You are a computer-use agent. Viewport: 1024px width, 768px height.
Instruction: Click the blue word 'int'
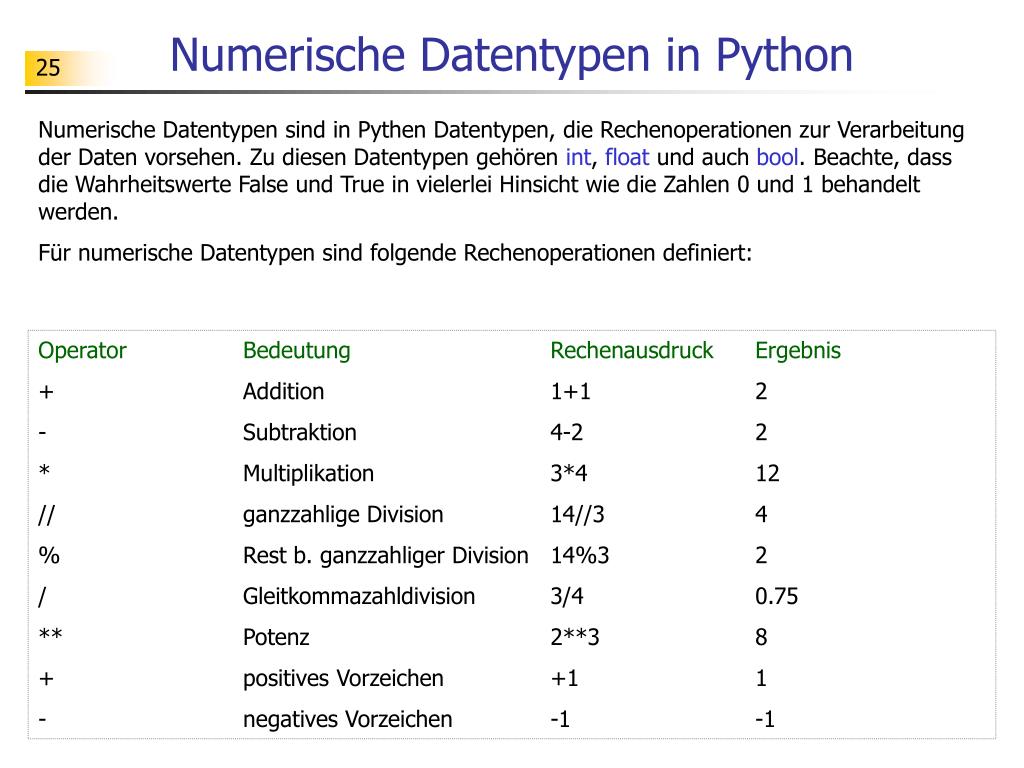[x=578, y=157]
